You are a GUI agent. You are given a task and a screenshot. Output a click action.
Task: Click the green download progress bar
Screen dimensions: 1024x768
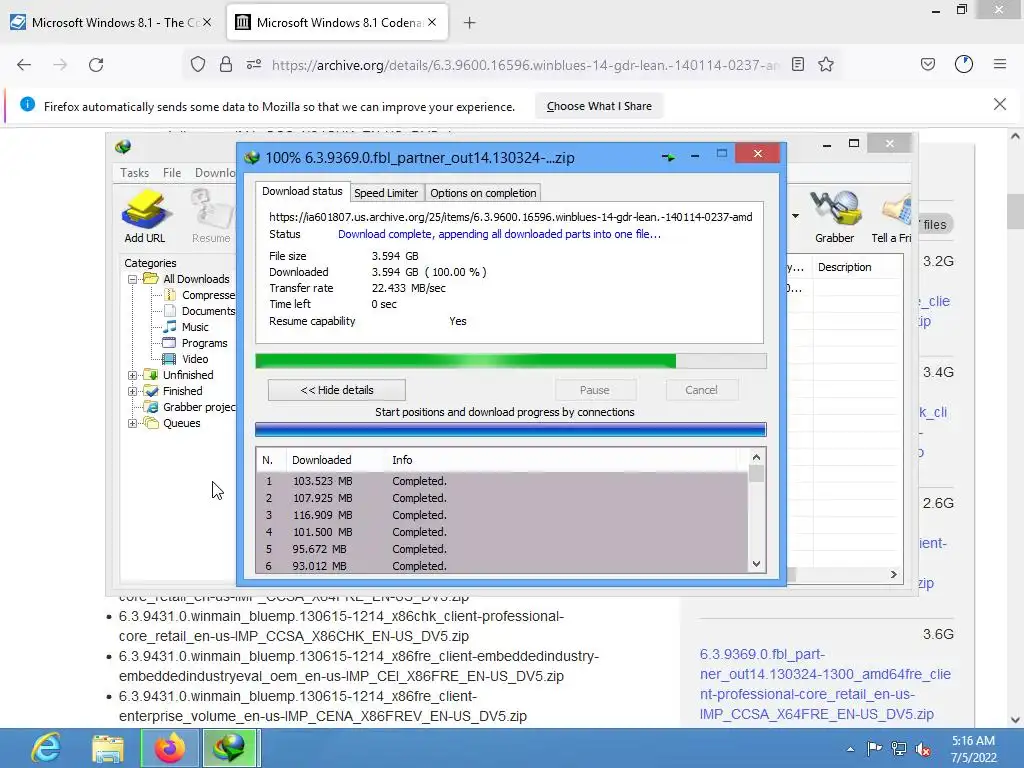511,361
